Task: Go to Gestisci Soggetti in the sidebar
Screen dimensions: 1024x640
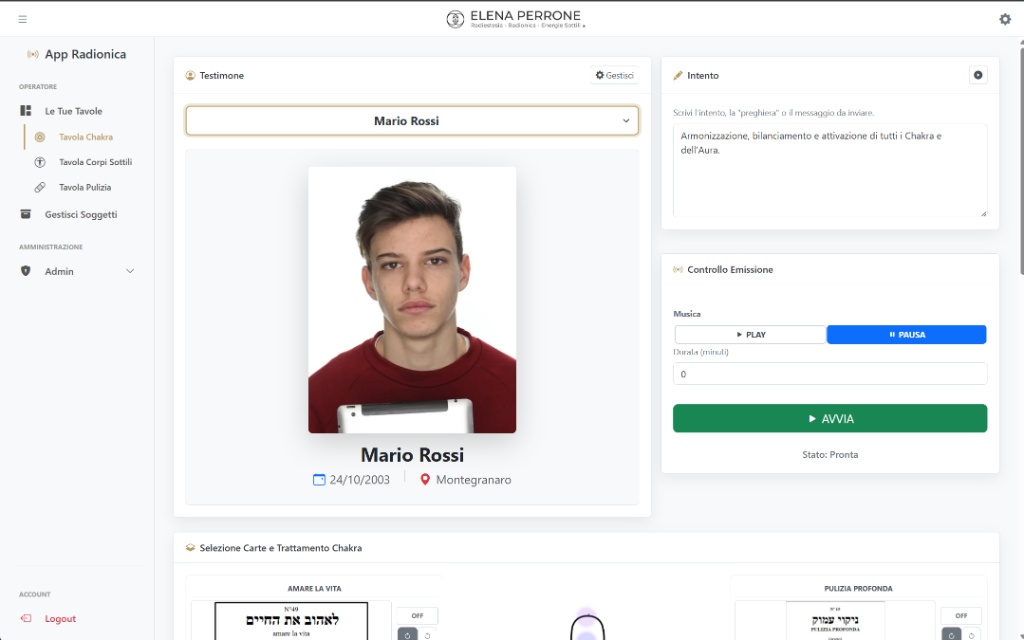Action: (x=81, y=214)
